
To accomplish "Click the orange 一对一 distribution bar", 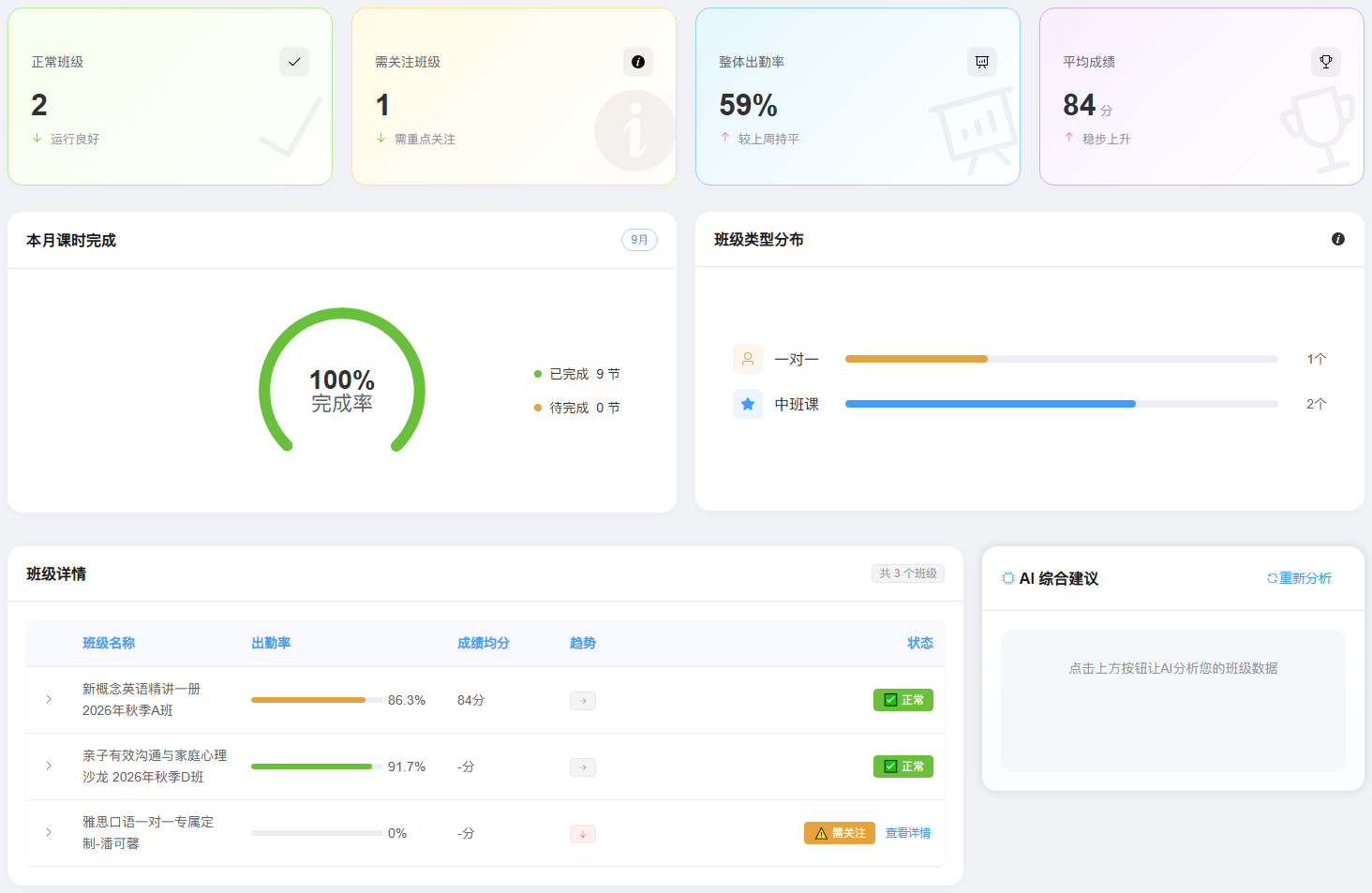I will point(917,359).
